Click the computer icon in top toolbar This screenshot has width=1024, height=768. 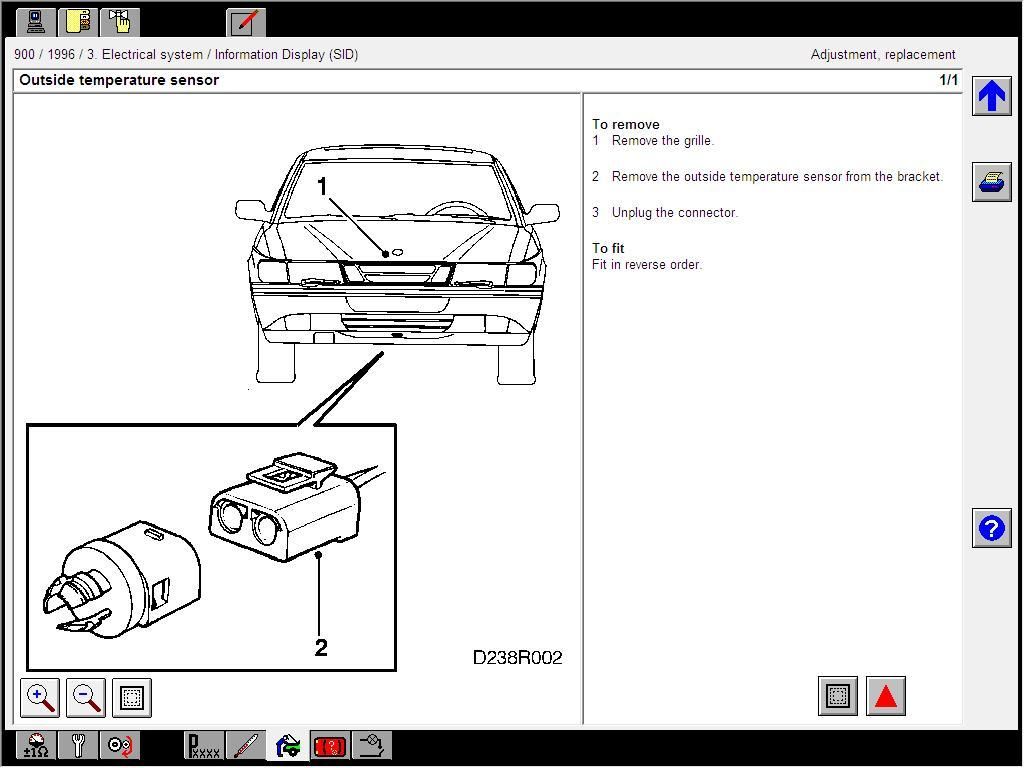pos(34,20)
